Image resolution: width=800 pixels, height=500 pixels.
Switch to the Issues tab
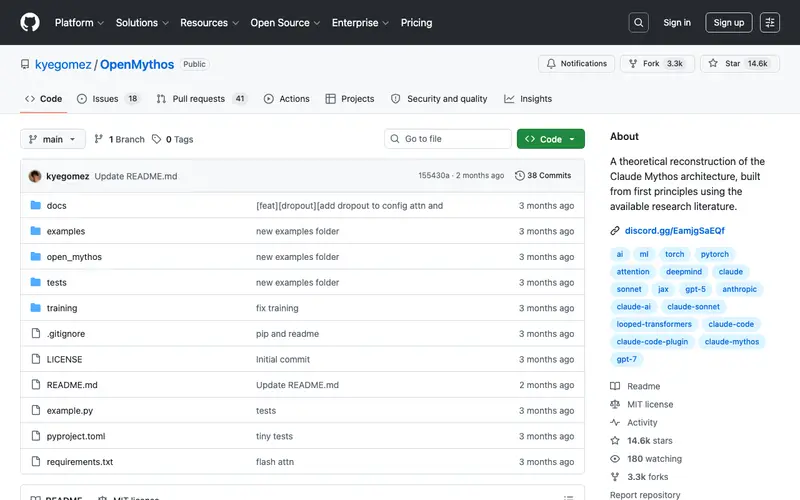pyautogui.click(x=108, y=98)
